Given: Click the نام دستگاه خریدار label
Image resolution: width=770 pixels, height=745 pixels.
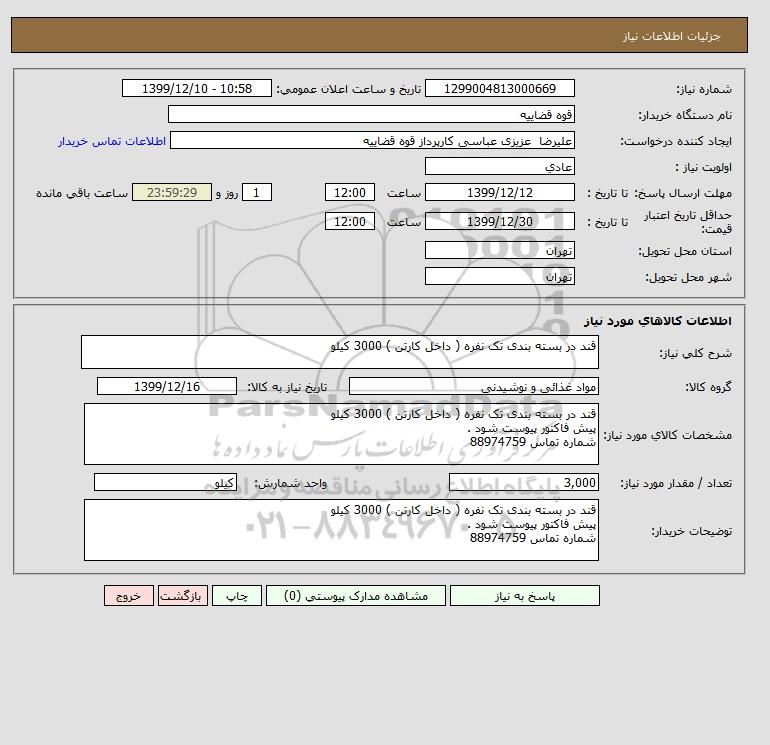Looking at the screenshot, I should click(x=685, y=115).
